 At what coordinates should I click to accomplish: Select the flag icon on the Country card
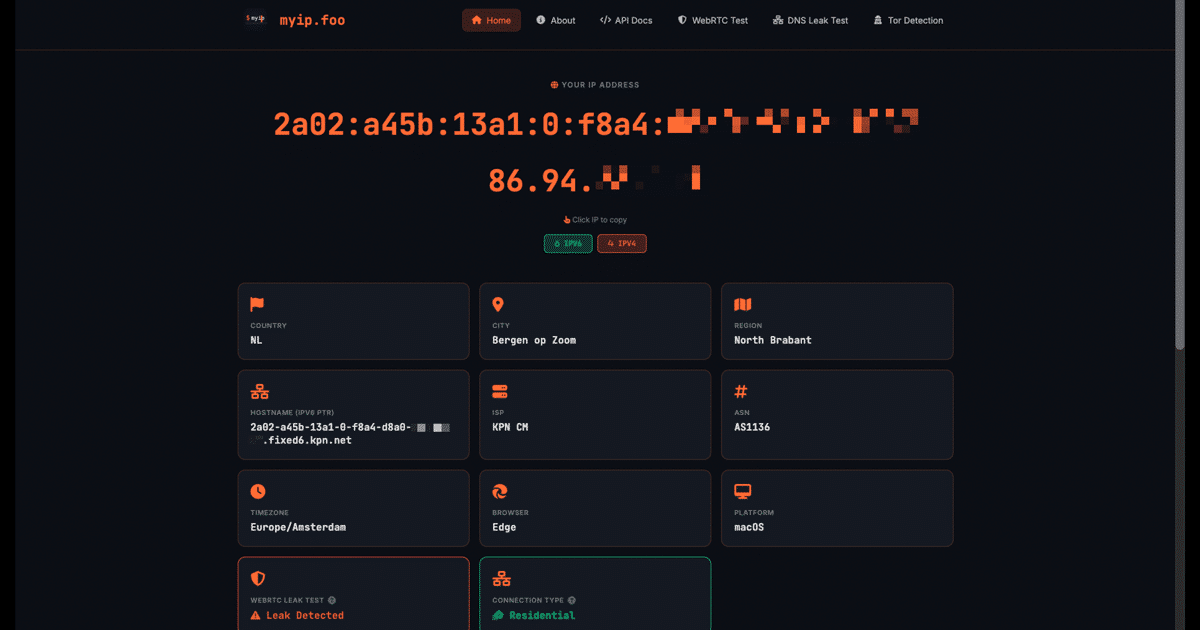[x=257, y=304]
